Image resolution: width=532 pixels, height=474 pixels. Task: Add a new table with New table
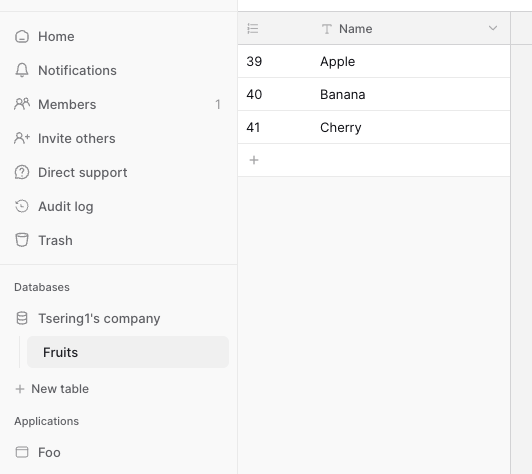(52, 389)
